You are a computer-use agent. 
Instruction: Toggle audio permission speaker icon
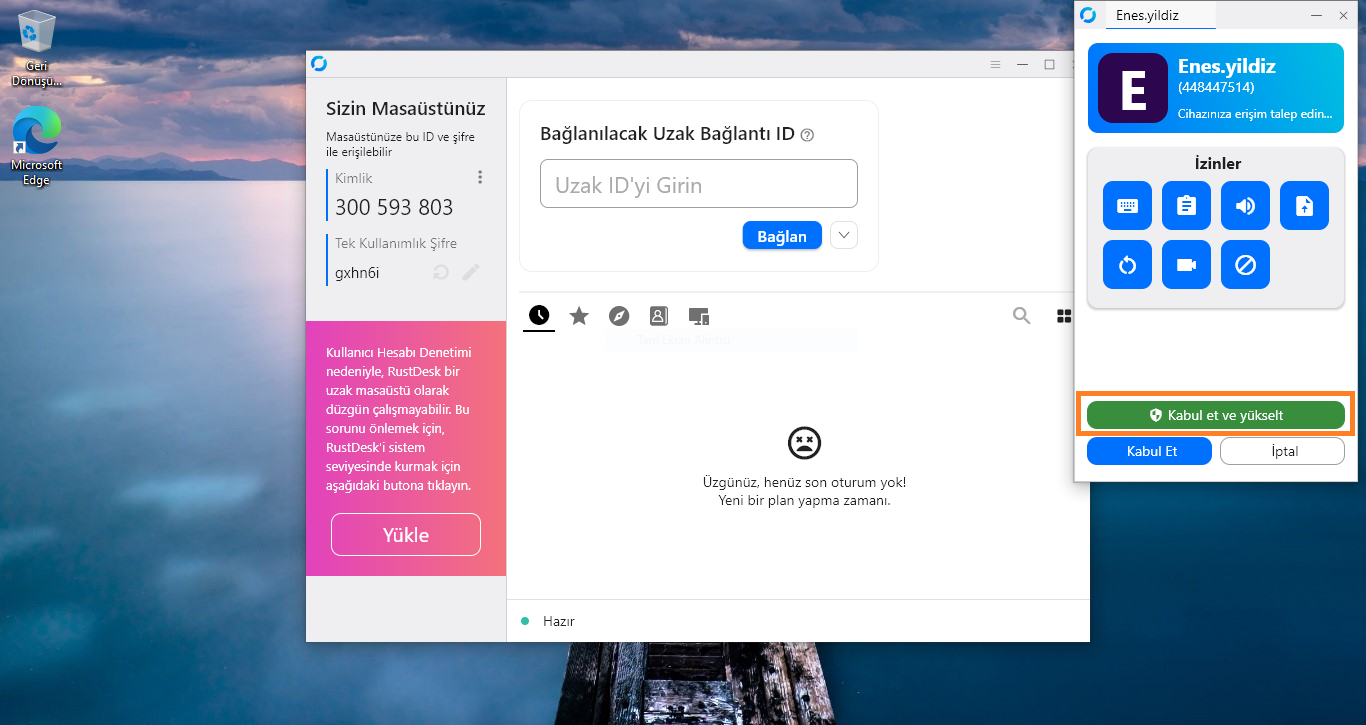pos(1245,206)
